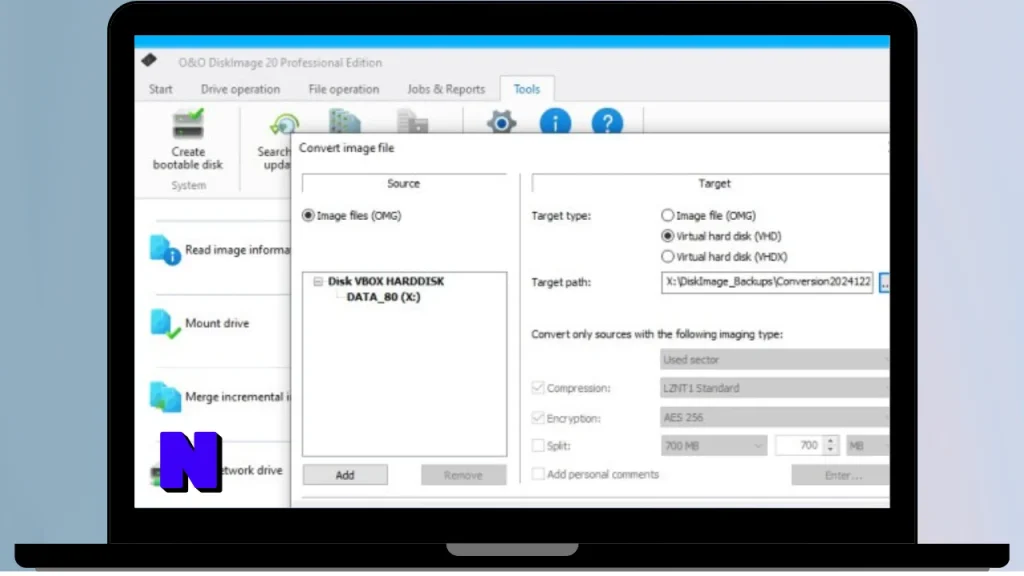This screenshot has width=1024, height=576.
Task: Select Image files (OMG) source radio button
Action: click(x=308, y=216)
